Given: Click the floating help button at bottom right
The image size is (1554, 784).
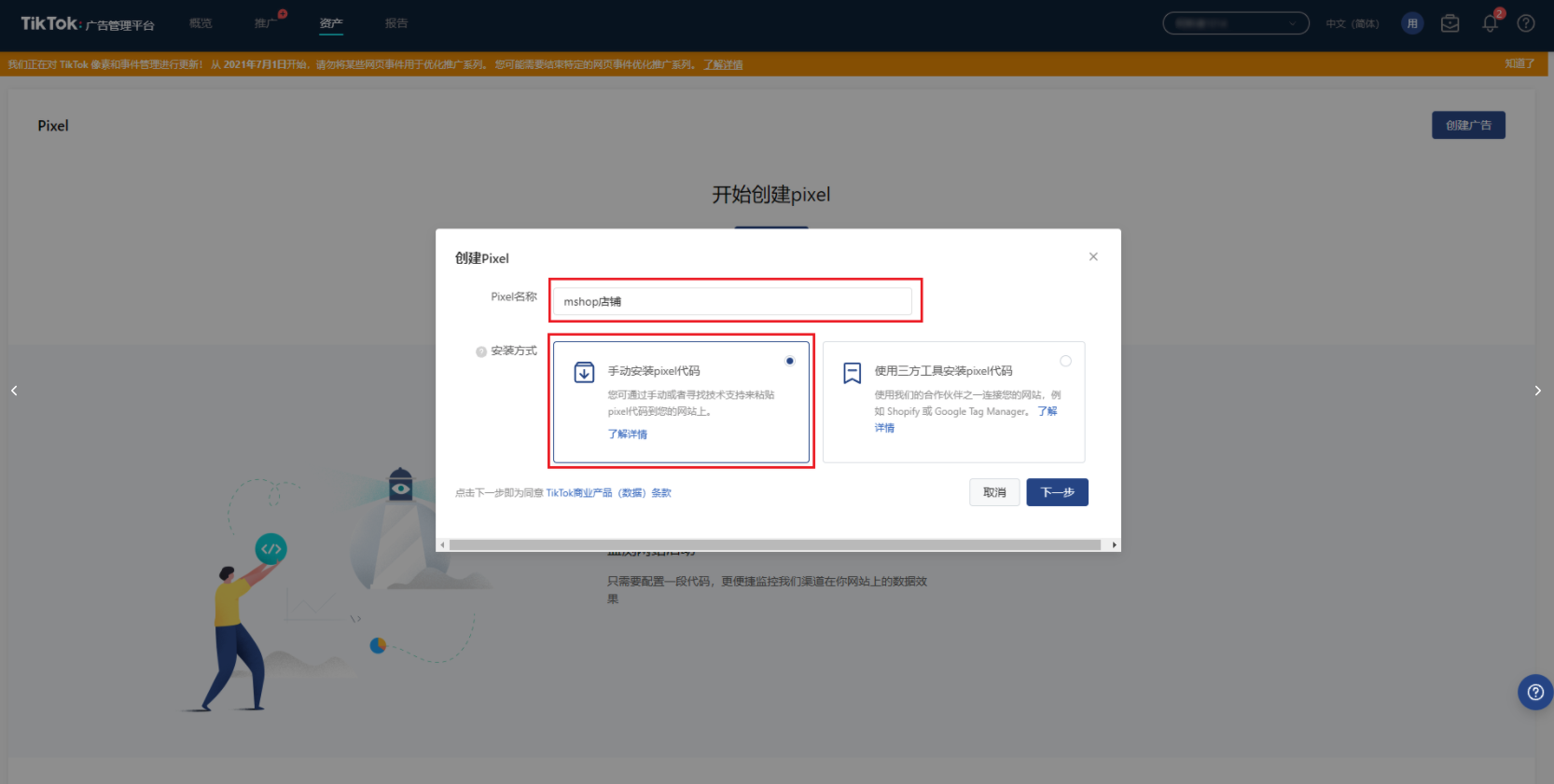Looking at the screenshot, I should 1534,693.
